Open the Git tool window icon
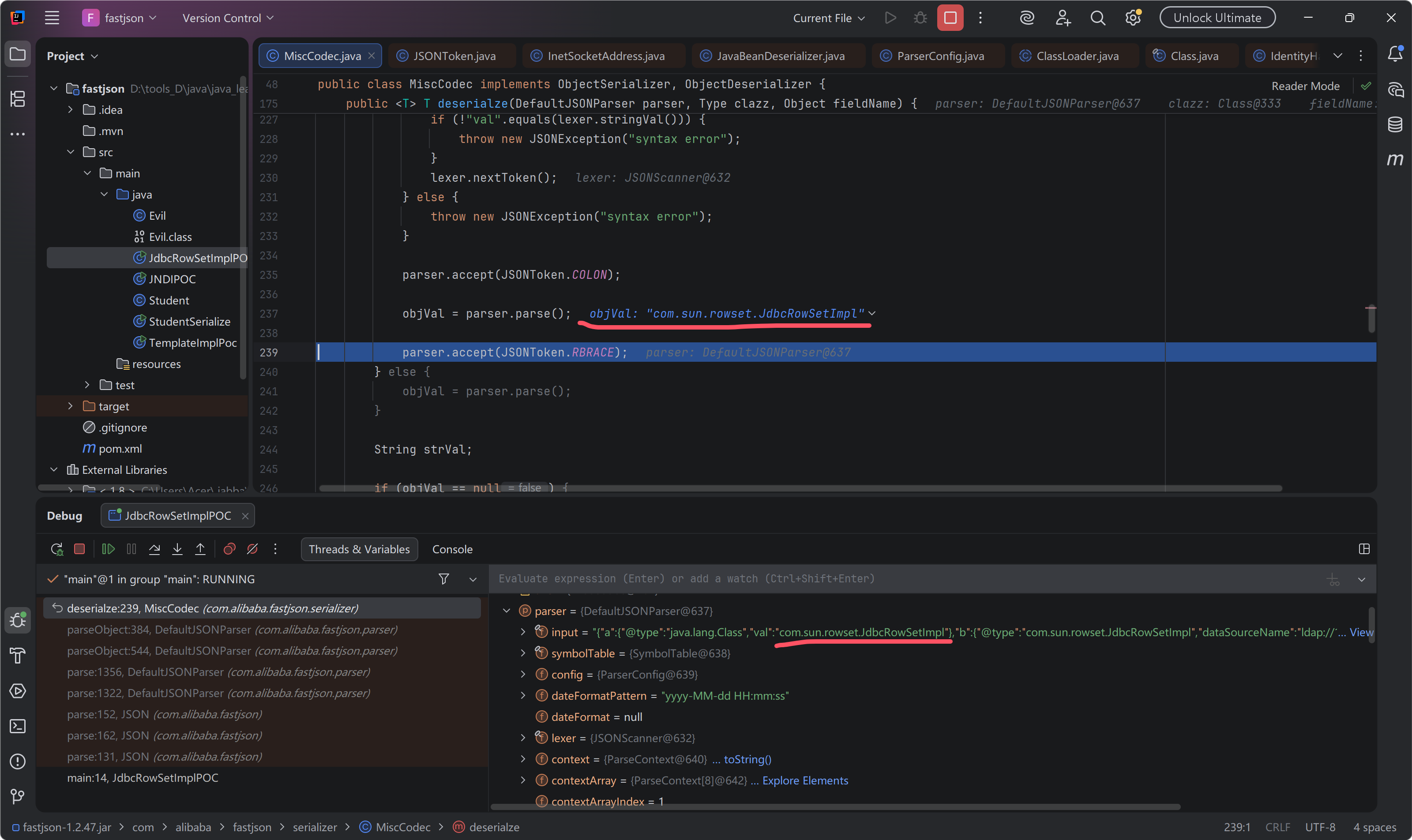This screenshot has height=840, width=1412. 18,796
